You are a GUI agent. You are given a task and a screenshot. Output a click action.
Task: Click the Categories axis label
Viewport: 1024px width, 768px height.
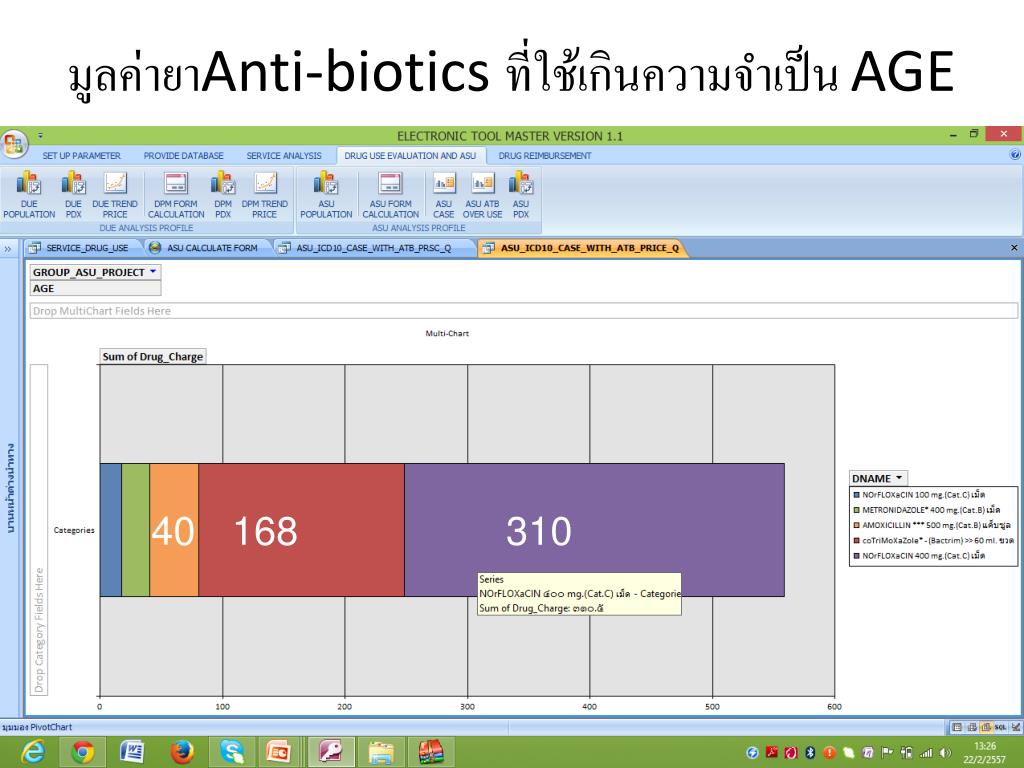point(74,530)
